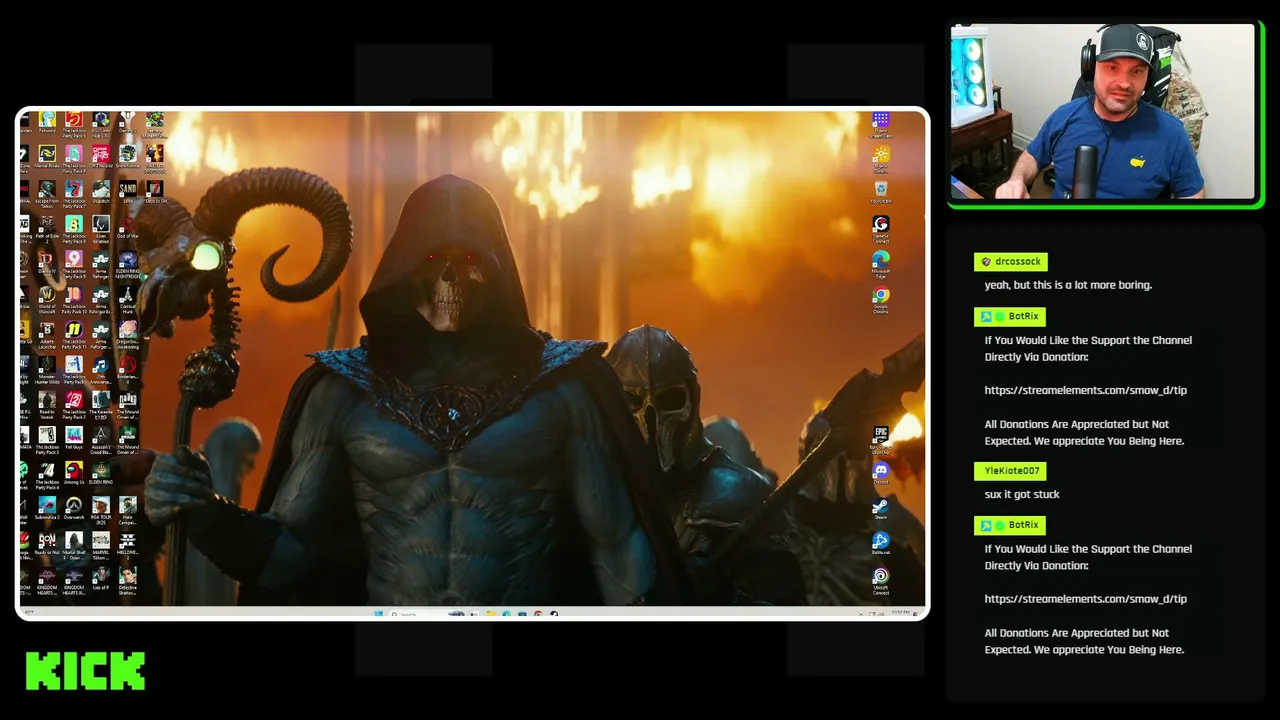Click the streamer webcam feed

coord(1103,112)
